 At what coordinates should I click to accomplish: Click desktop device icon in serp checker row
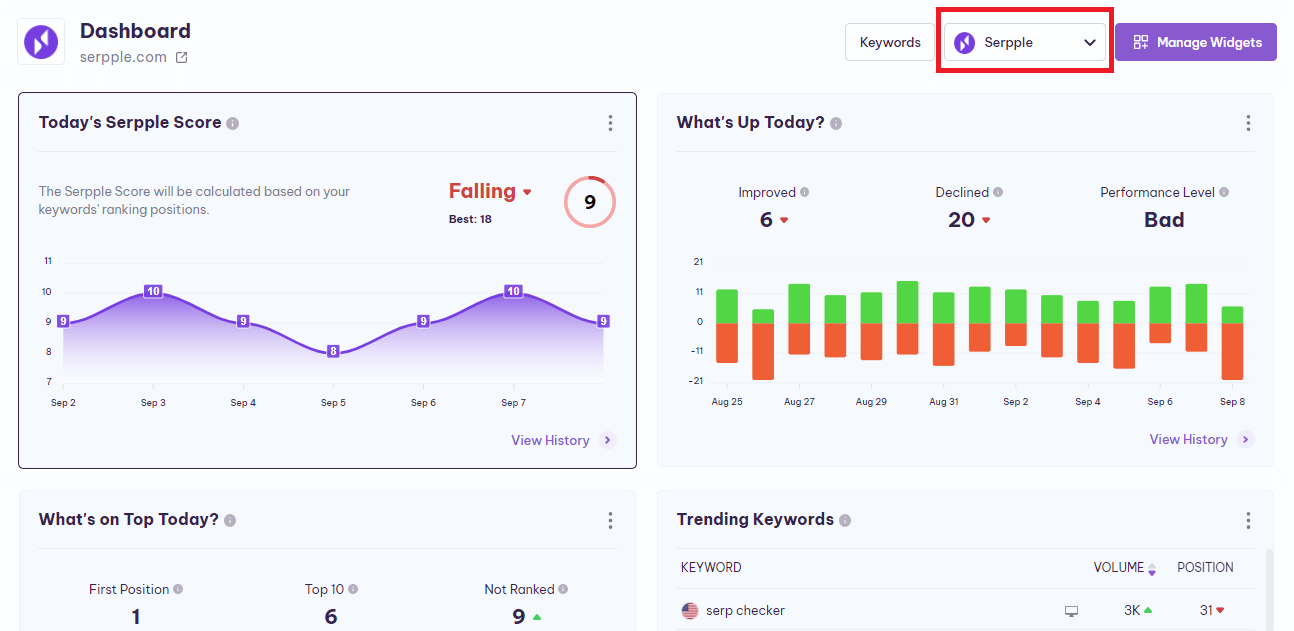pyautogui.click(x=1071, y=611)
